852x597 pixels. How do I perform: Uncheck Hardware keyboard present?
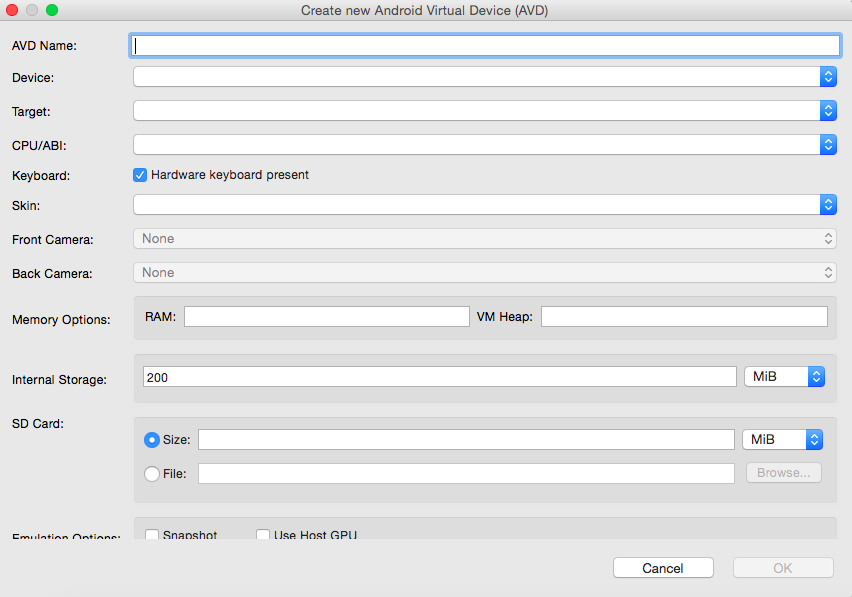click(x=140, y=175)
